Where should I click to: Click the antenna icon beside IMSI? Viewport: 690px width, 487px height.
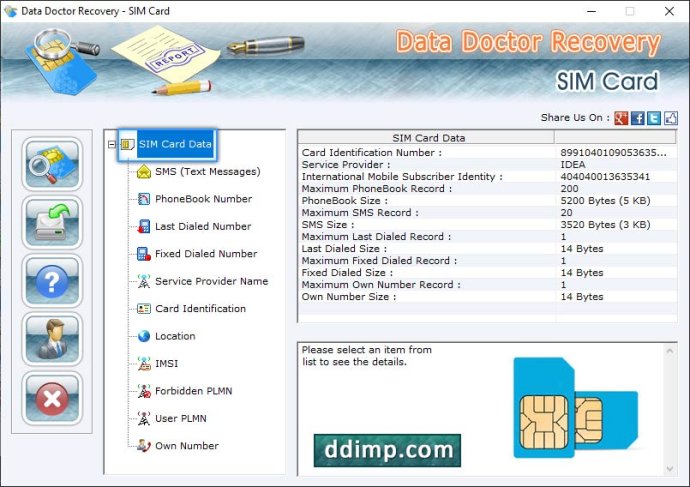[144, 363]
